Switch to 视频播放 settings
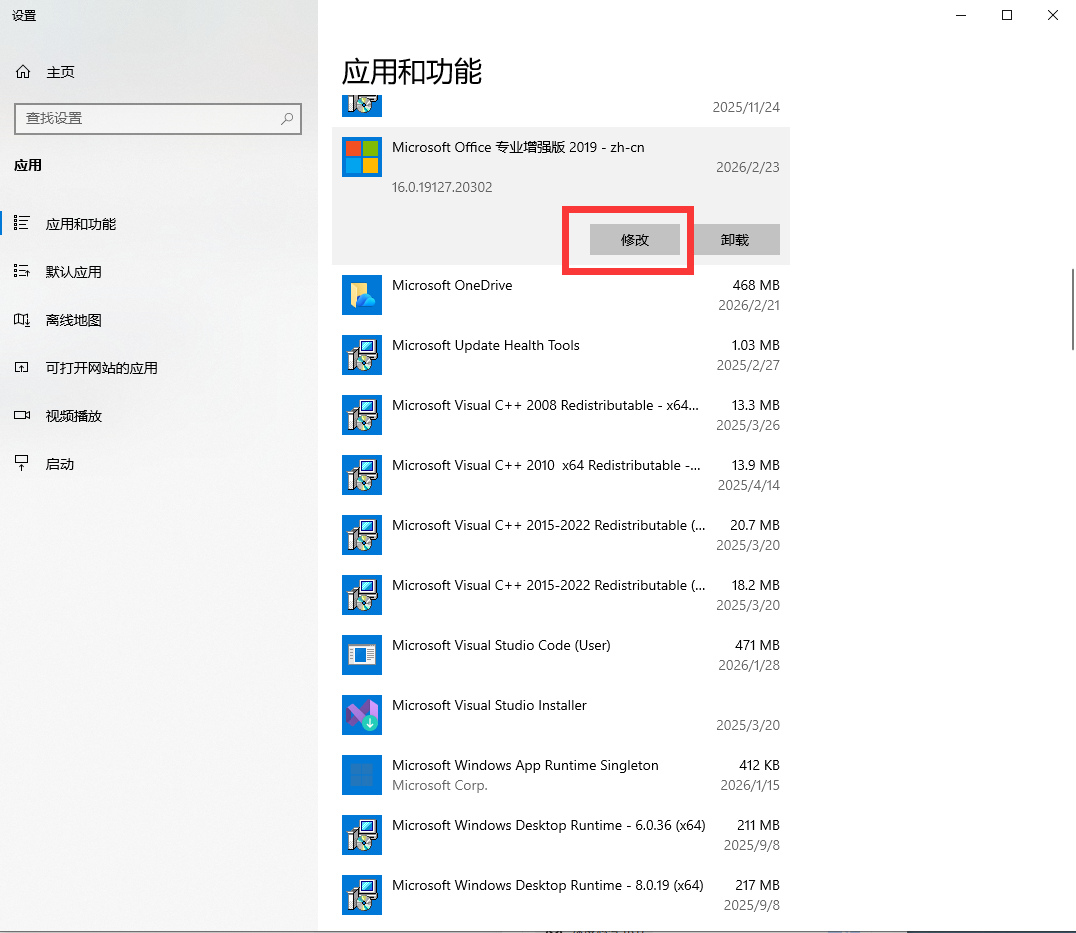The height and width of the screenshot is (933, 1076). point(159,416)
